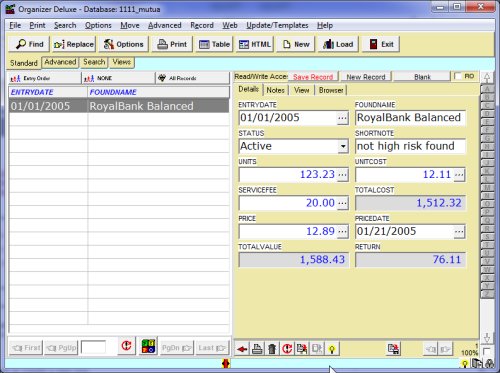Open the PRICEDATE ellipsis picker
The image size is (500, 373).
[x=459, y=231]
